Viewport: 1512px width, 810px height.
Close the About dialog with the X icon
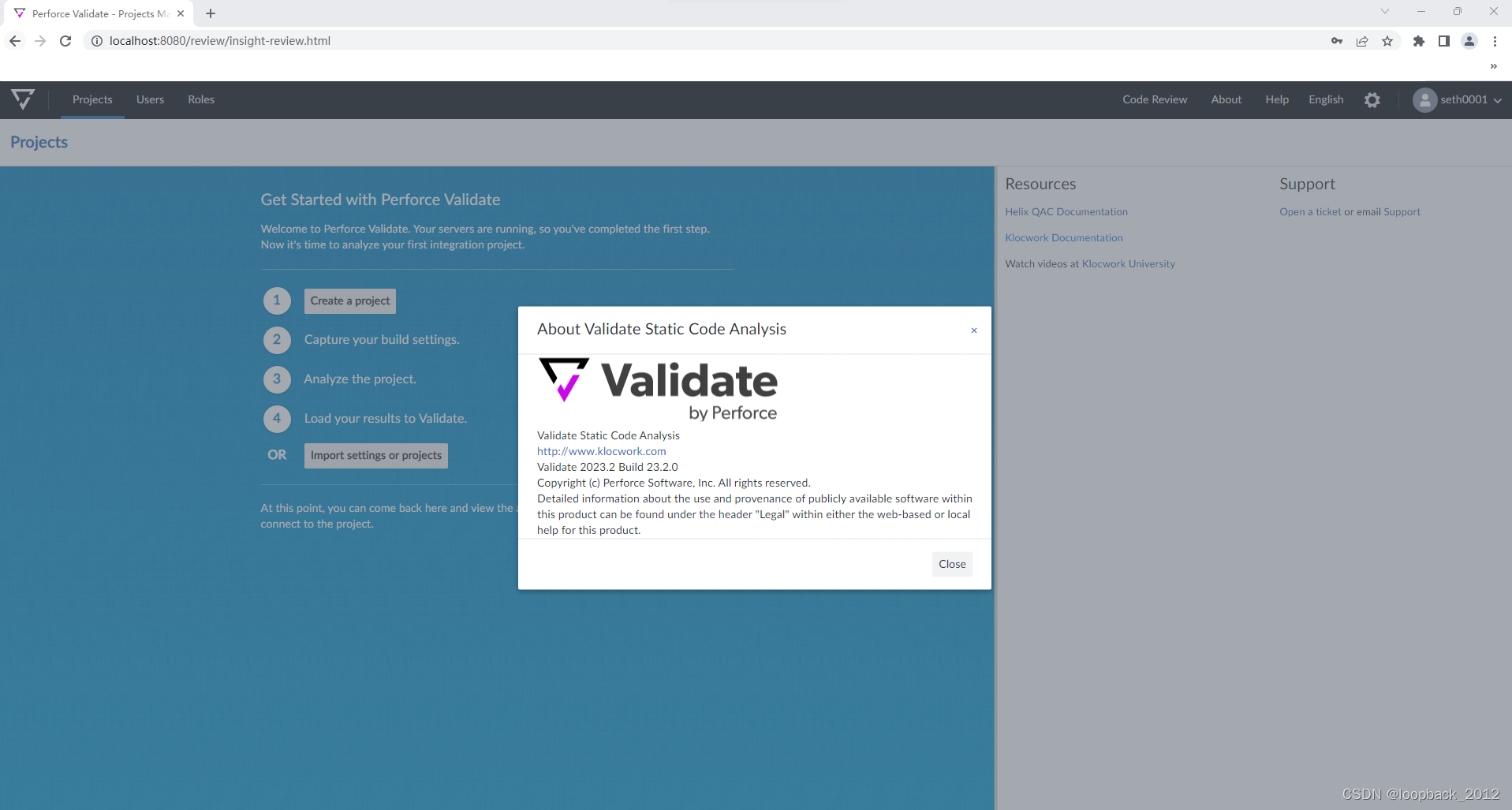[x=974, y=330]
